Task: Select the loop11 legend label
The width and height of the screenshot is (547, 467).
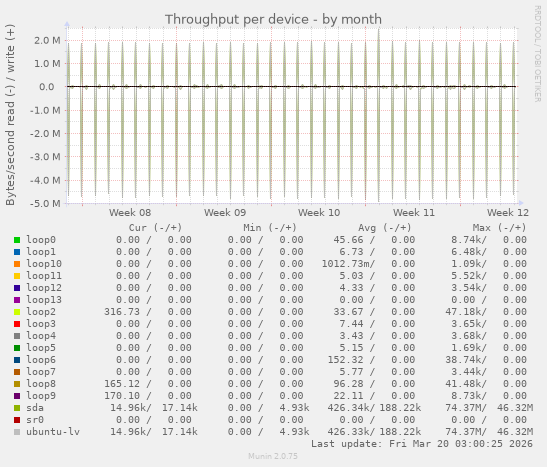Action: tap(44, 276)
